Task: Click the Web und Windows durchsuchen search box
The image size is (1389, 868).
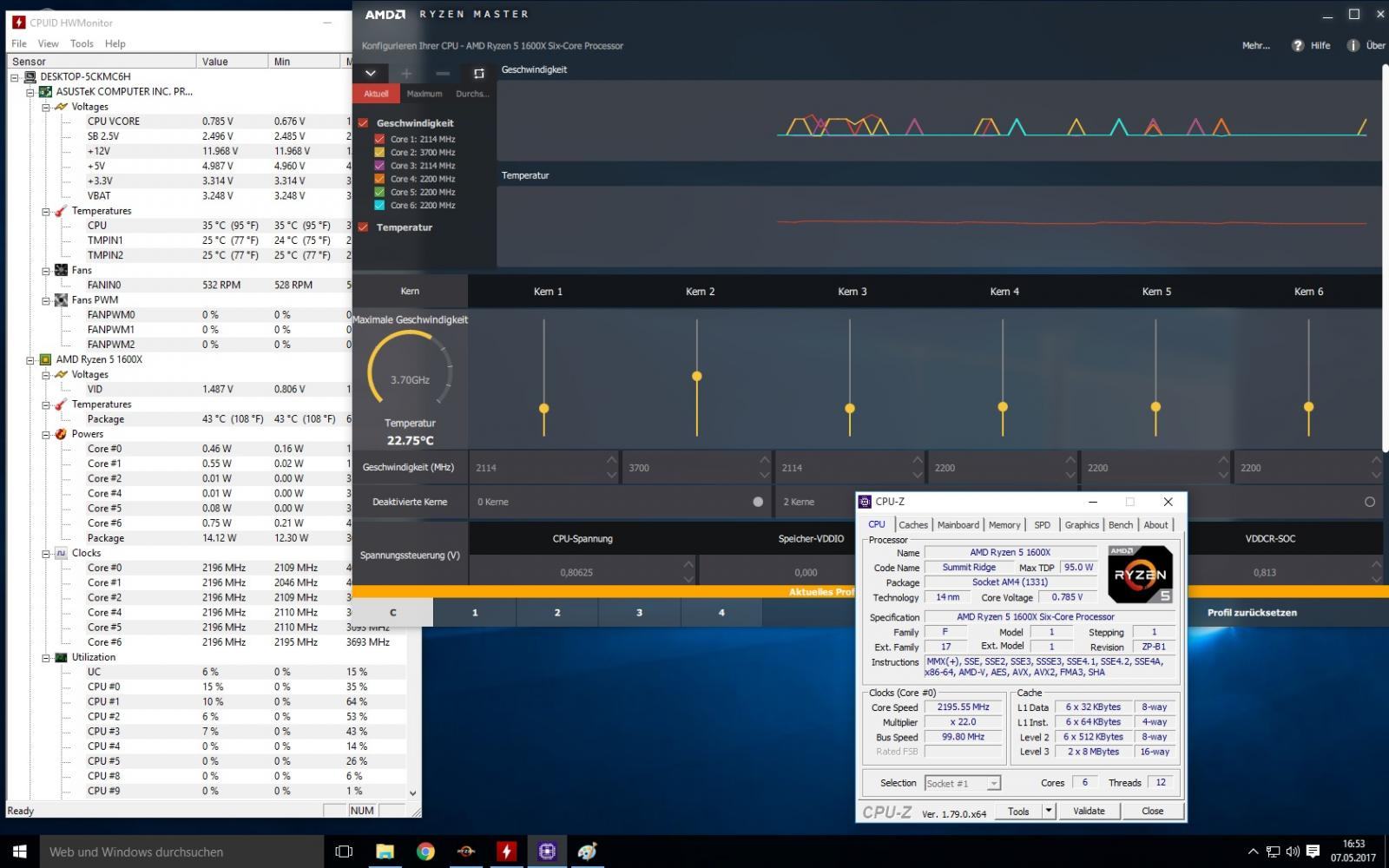Action: pos(182,852)
